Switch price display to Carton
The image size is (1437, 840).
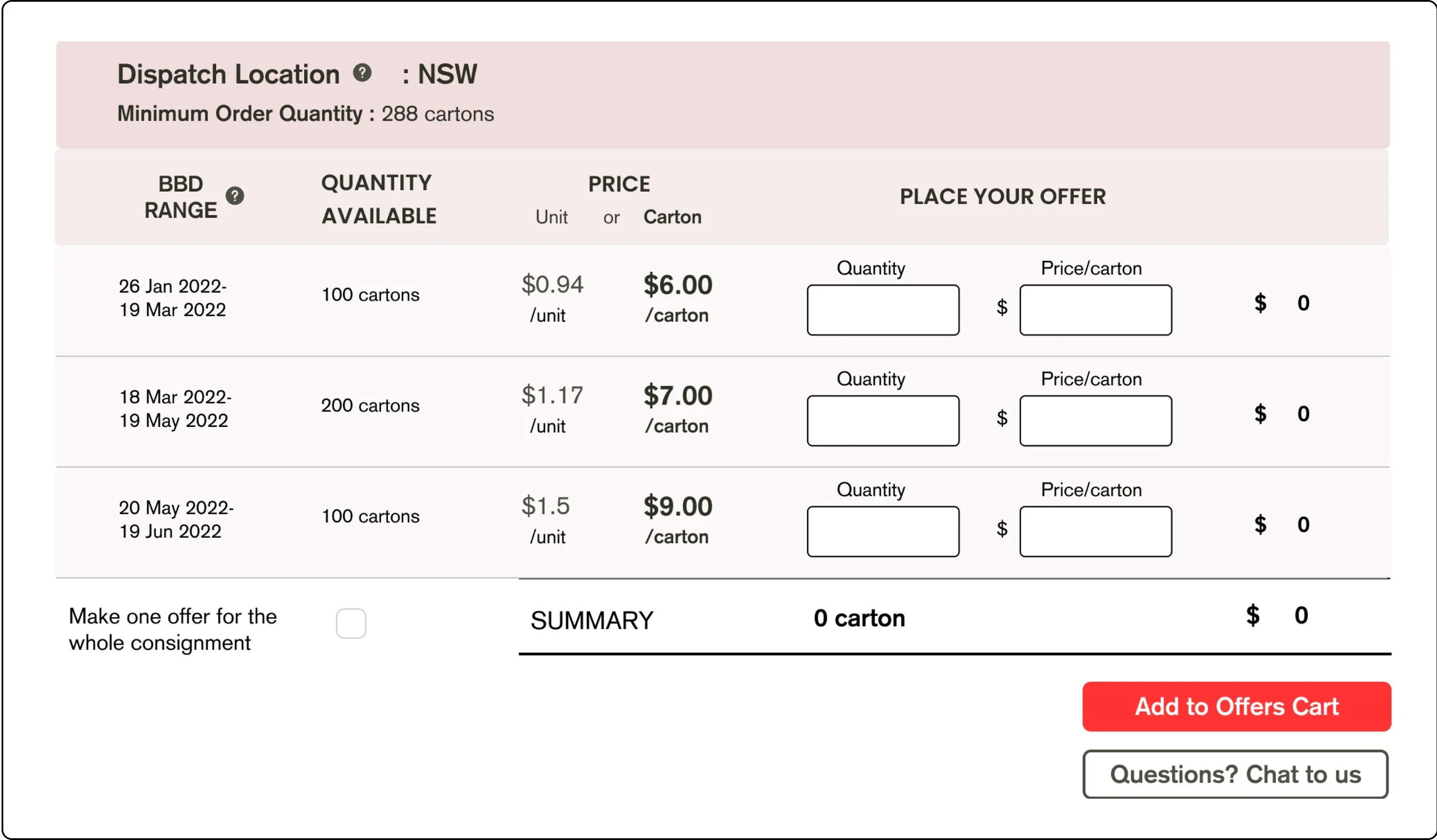coord(672,217)
